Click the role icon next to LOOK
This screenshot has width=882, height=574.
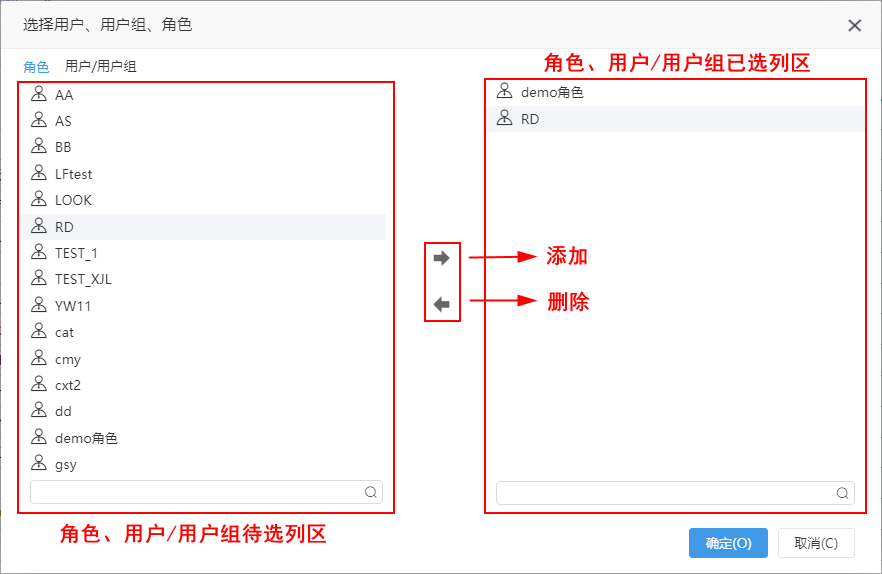pyautogui.click(x=39, y=199)
